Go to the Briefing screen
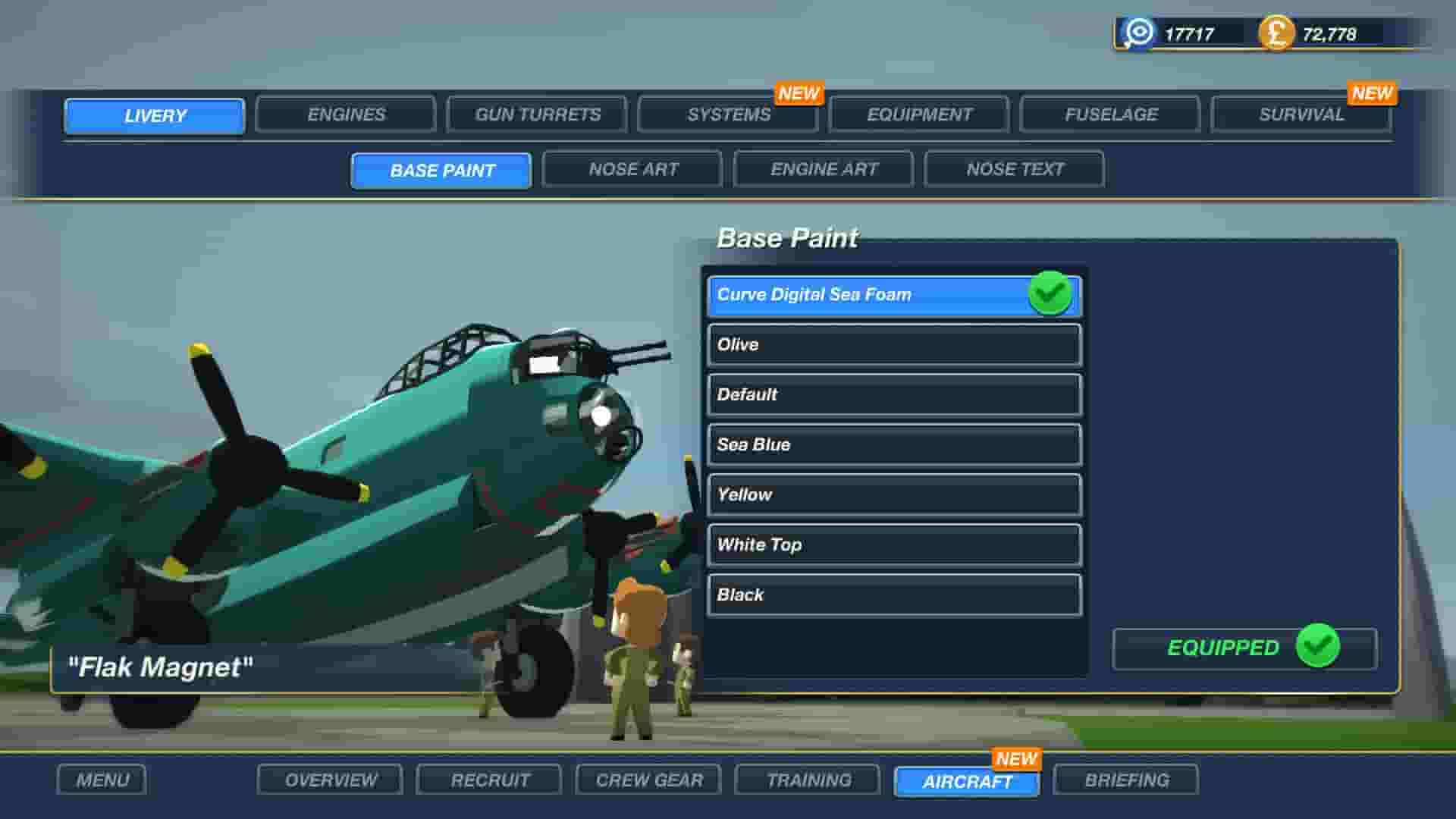This screenshot has height=819, width=1456. tap(1128, 779)
